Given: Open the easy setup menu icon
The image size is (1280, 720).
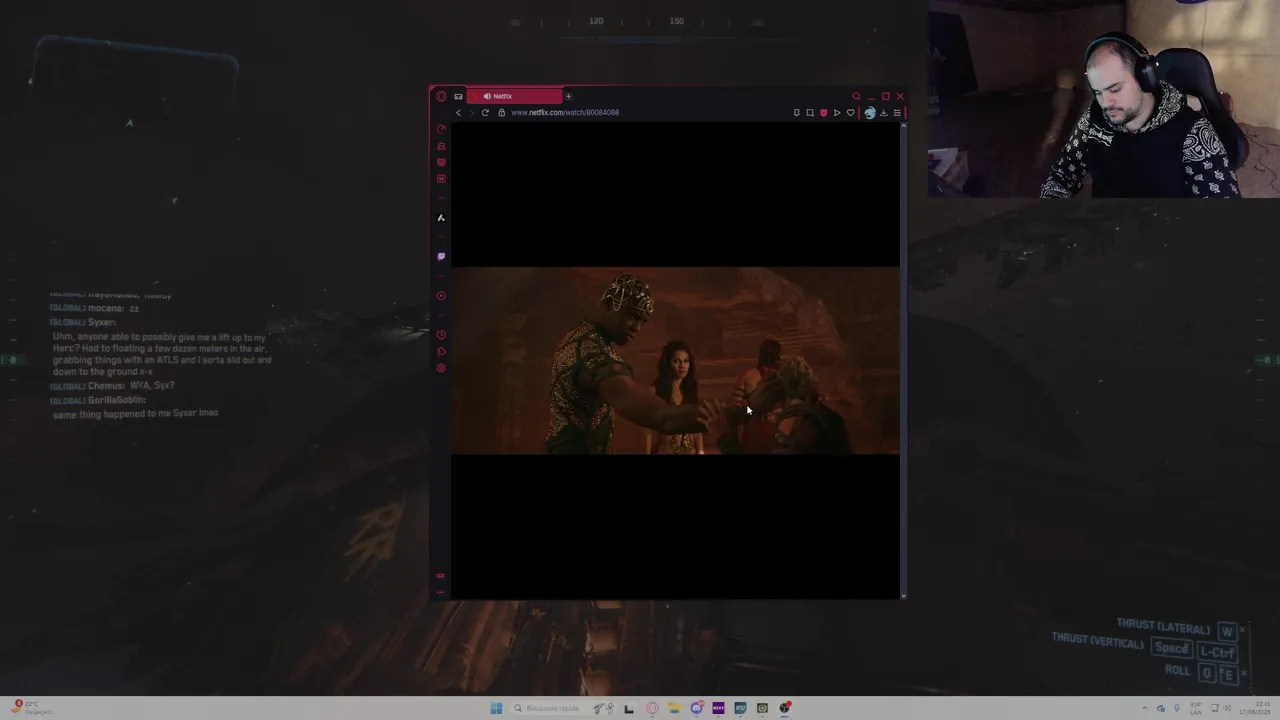Looking at the screenshot, I should pyautogui.click(x=896, y=113).
